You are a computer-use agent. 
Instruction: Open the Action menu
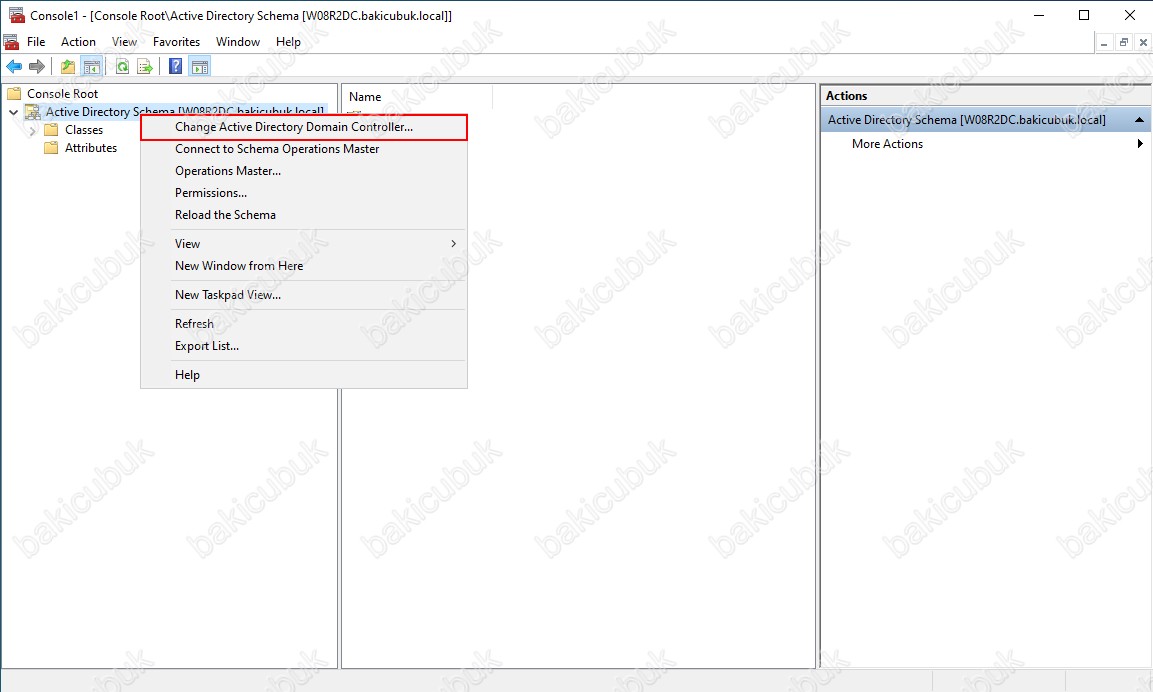pos(78,42)
